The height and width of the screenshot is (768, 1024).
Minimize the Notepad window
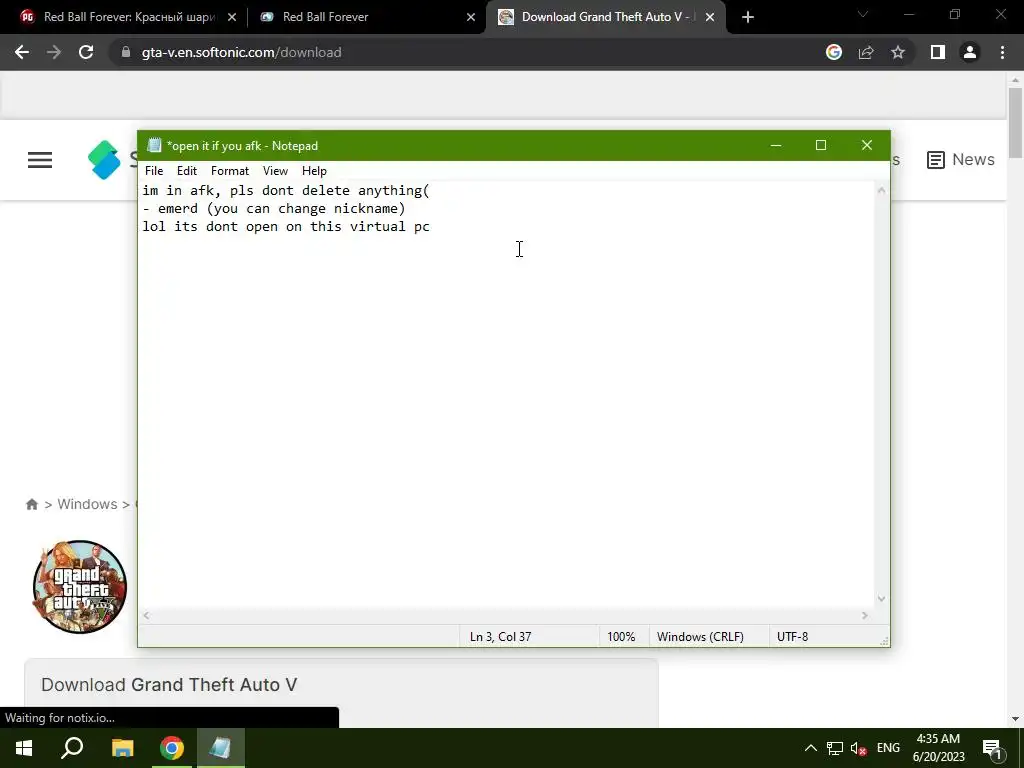(x=776, y=145)
